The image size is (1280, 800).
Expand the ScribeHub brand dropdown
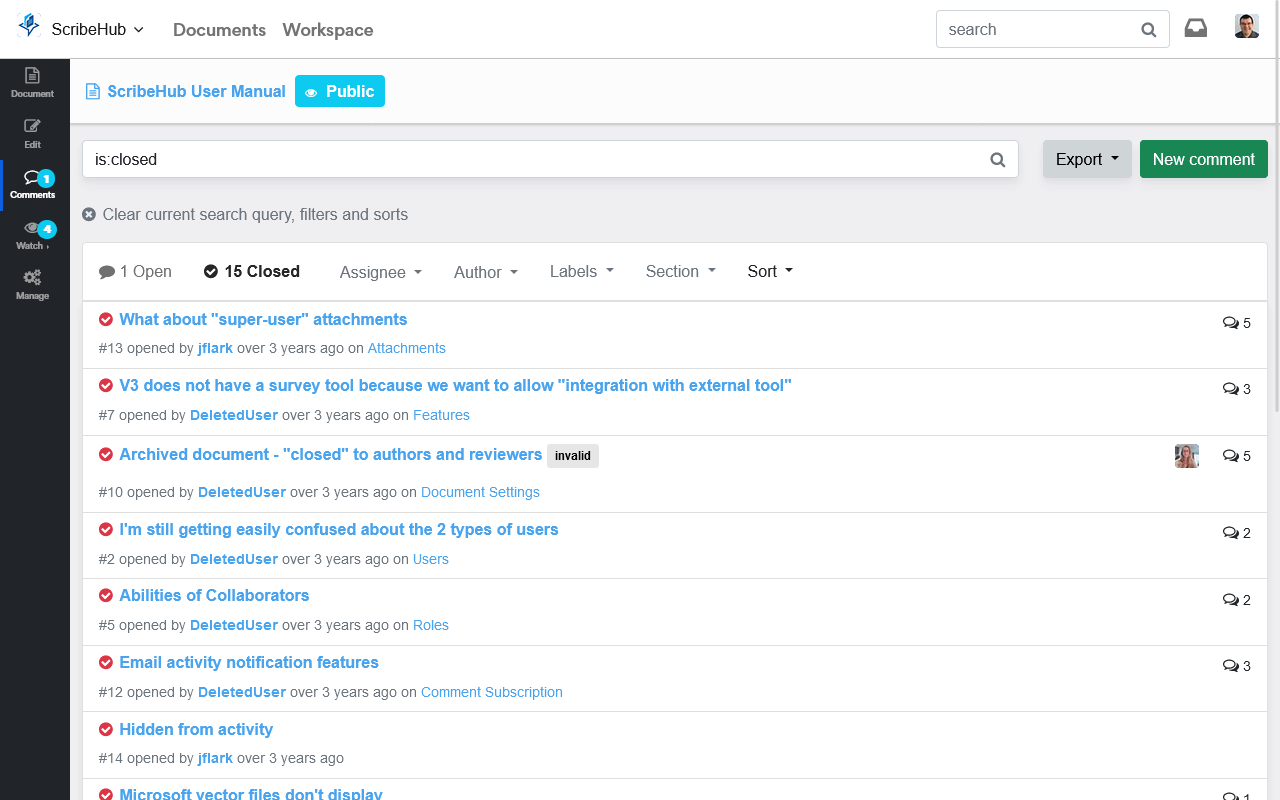[97, 30]
